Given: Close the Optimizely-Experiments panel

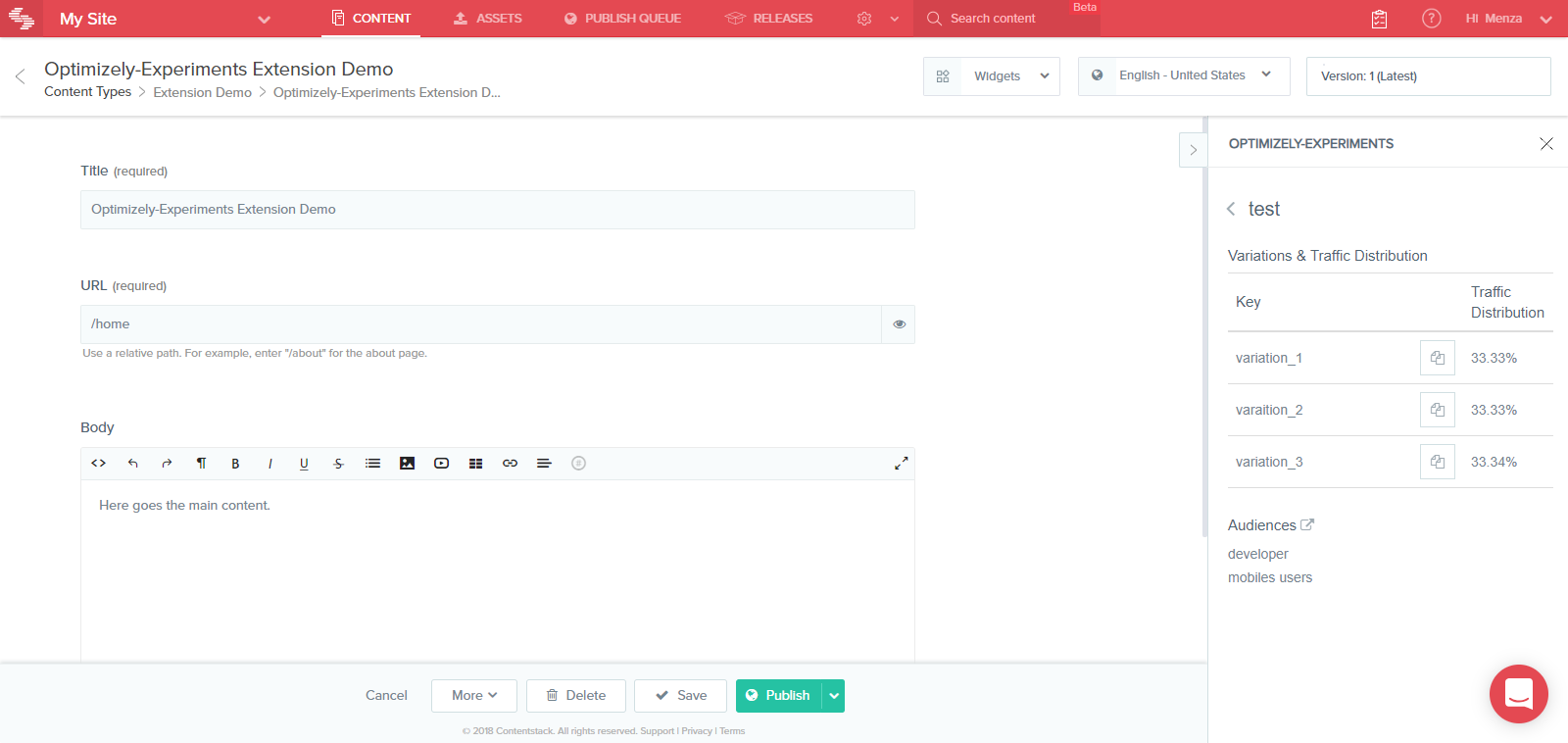Looking at the screenshot, I should pos(1546,143).
